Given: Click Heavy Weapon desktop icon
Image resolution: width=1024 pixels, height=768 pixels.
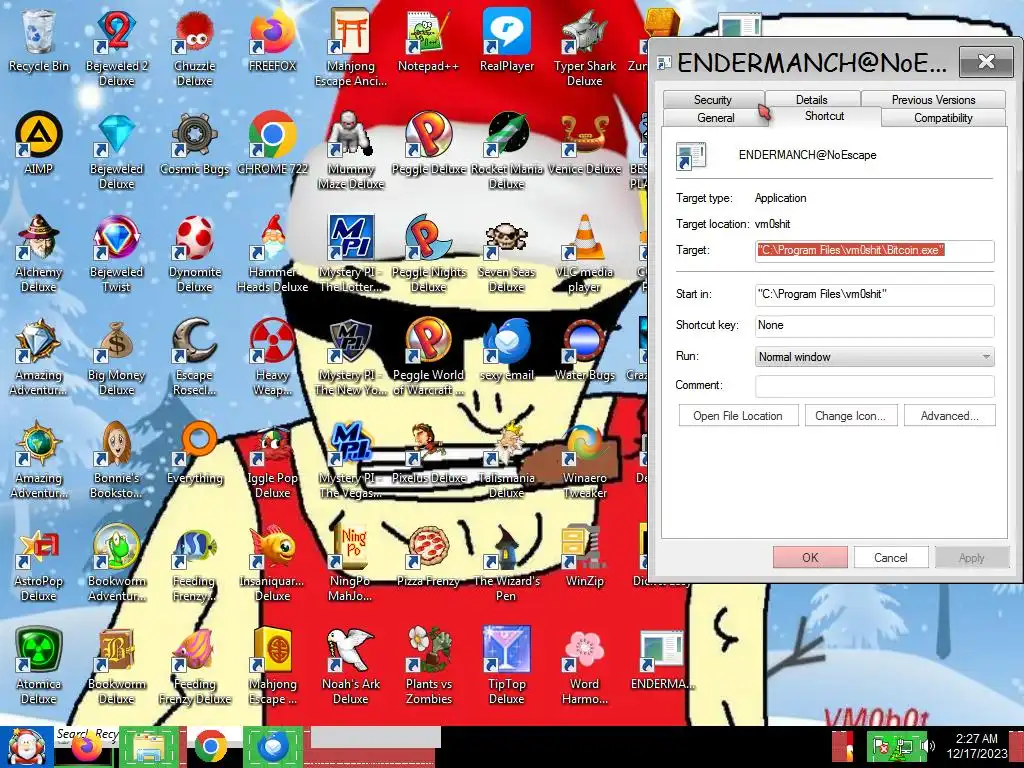Looking at the screenshot, I should click(x=272, y=357).
